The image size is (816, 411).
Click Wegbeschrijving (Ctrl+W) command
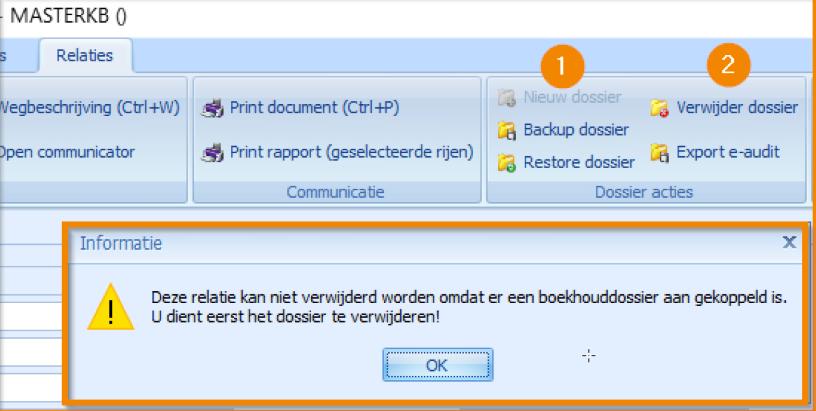click(88, 108)
